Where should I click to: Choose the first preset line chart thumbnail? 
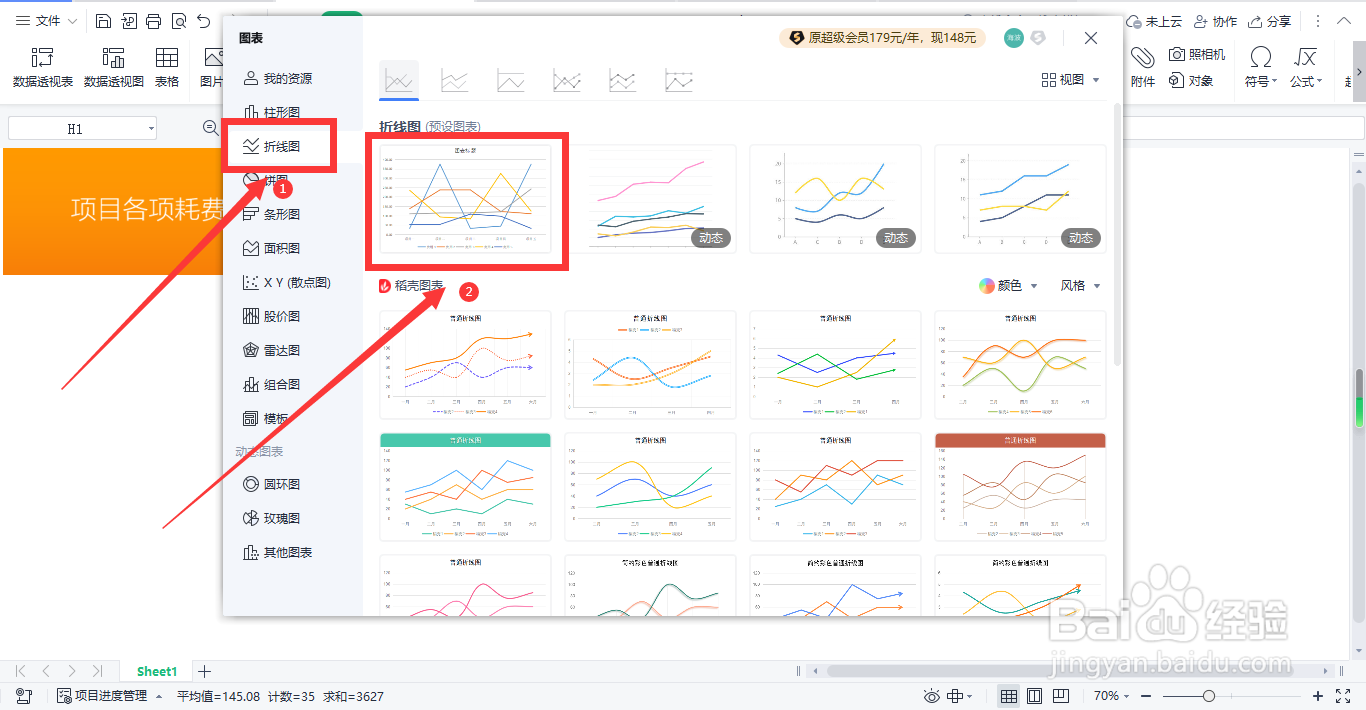pos(466,198)
